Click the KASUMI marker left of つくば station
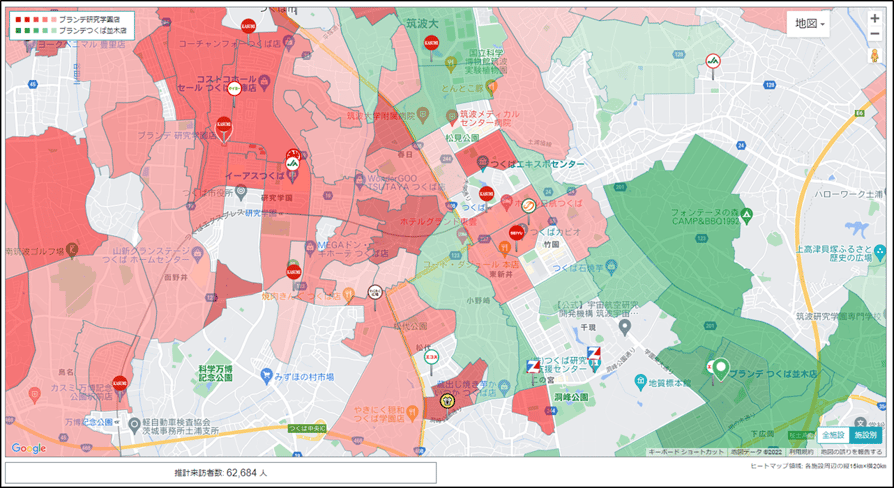This screenshot has width=894, height=488. [x=486, y=194]
